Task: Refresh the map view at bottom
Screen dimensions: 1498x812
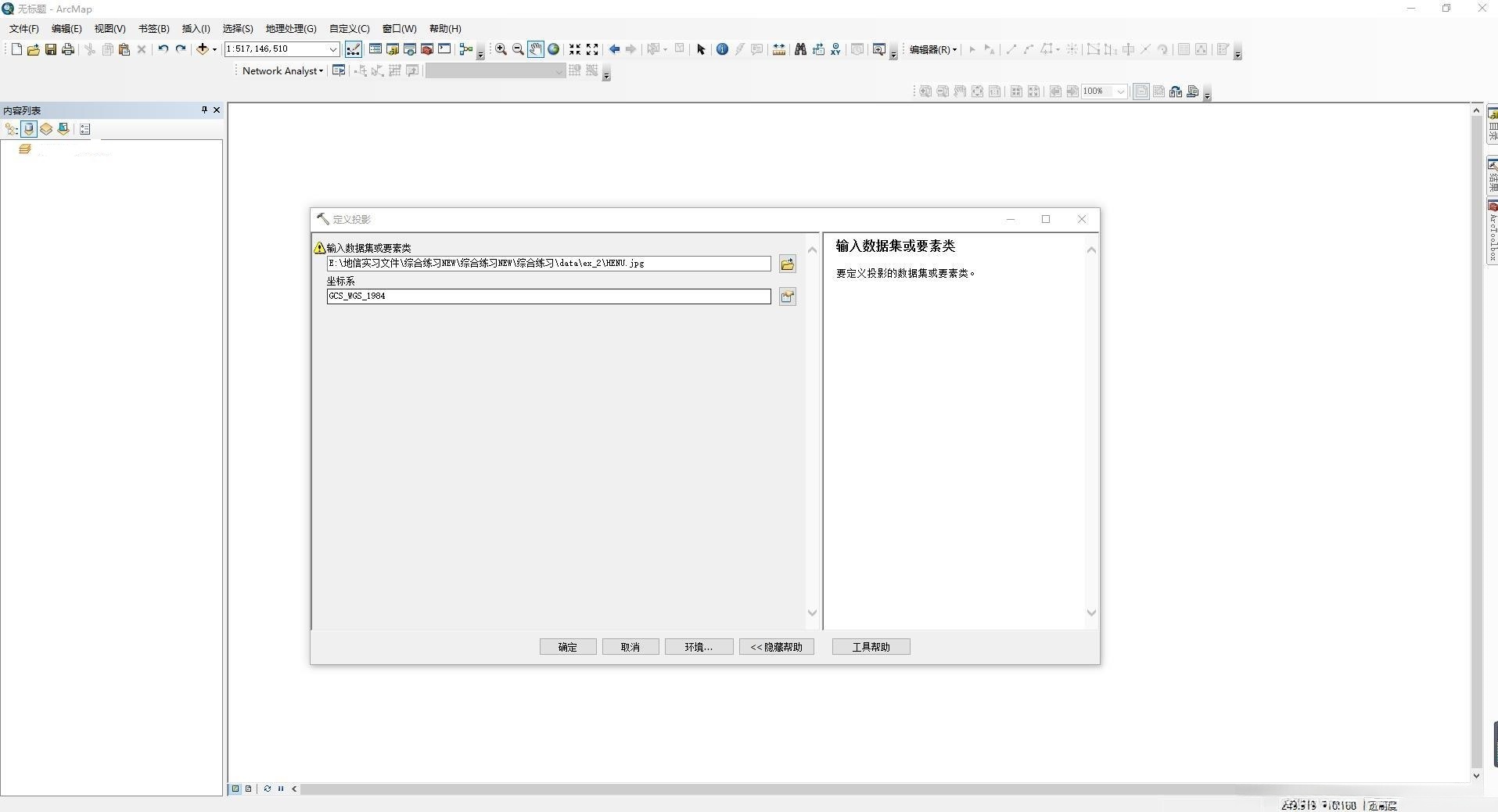Action: [x=268, y=789]
